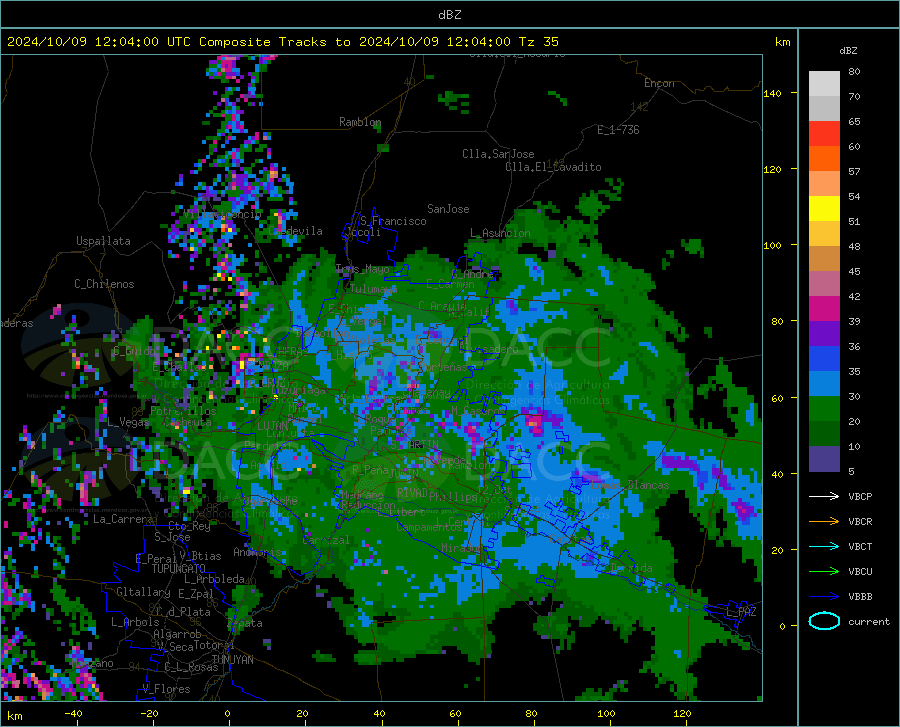Click the 'L_Vegas' map label
This screenshot has width=900, height=727.
point(128,422)
